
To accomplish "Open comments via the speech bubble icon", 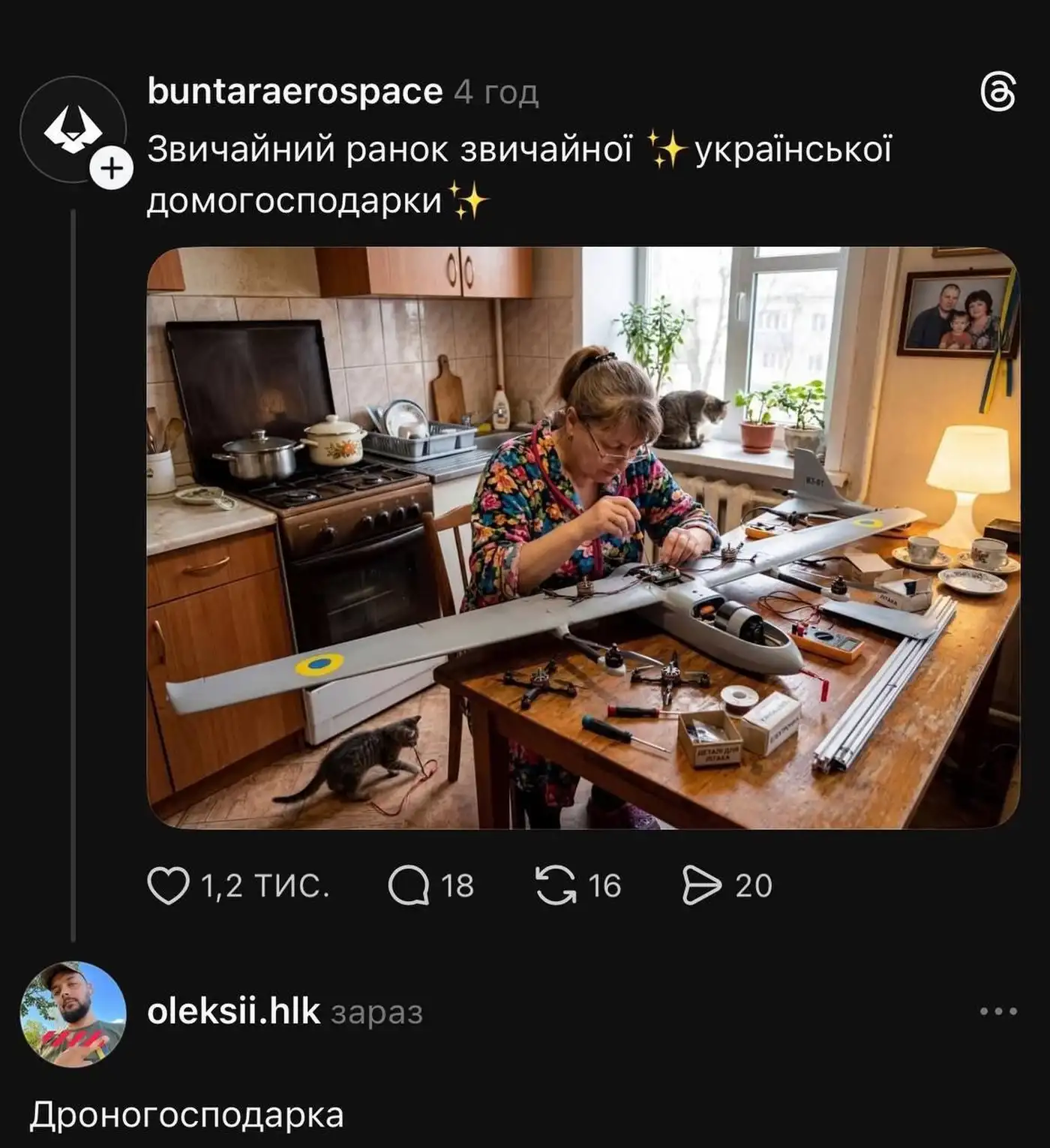I will pyautogui.click(x=409, y=885).
